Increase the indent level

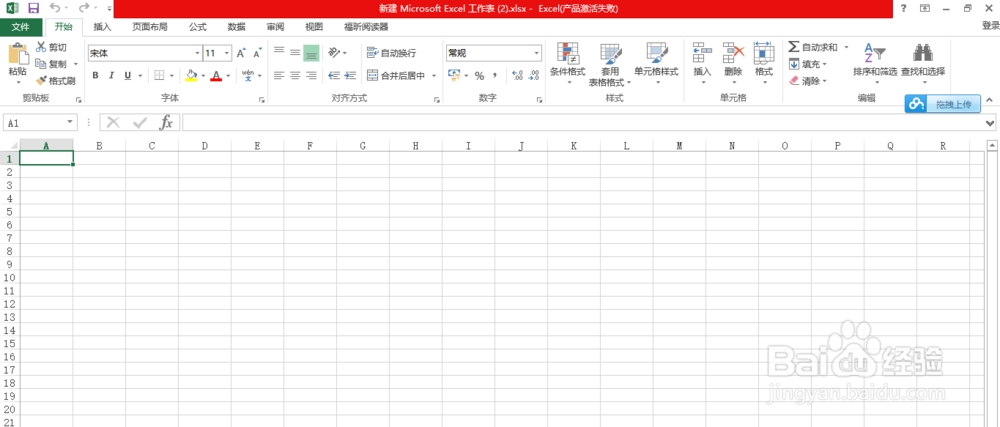tap(349, 75)
